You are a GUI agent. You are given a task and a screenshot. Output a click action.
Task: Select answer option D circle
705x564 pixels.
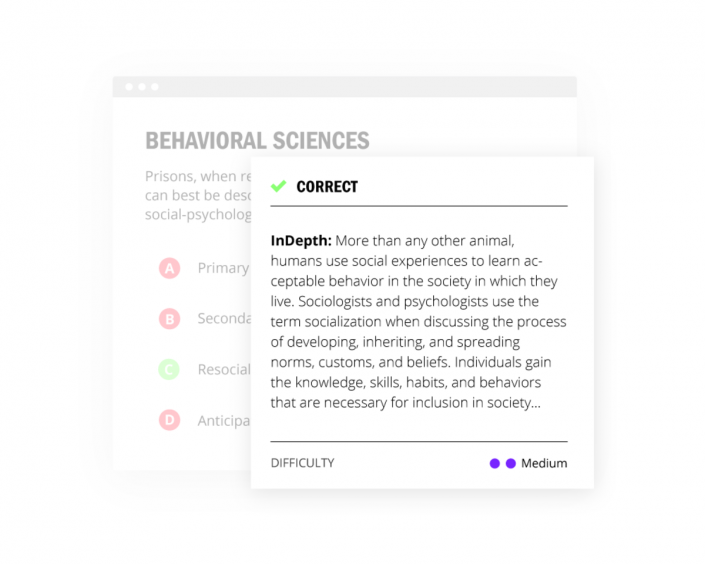169,420
